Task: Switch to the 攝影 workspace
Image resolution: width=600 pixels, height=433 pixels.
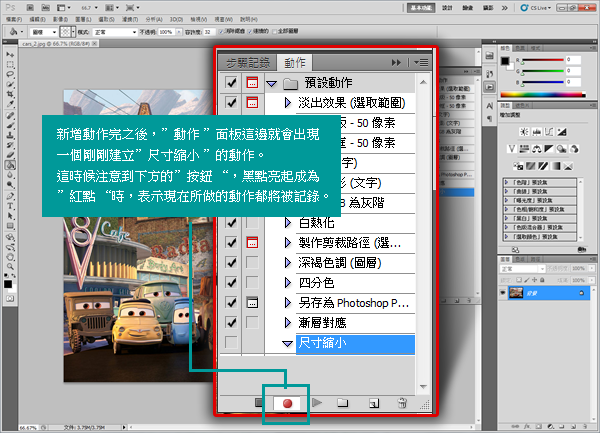Action: pos(488,8)
